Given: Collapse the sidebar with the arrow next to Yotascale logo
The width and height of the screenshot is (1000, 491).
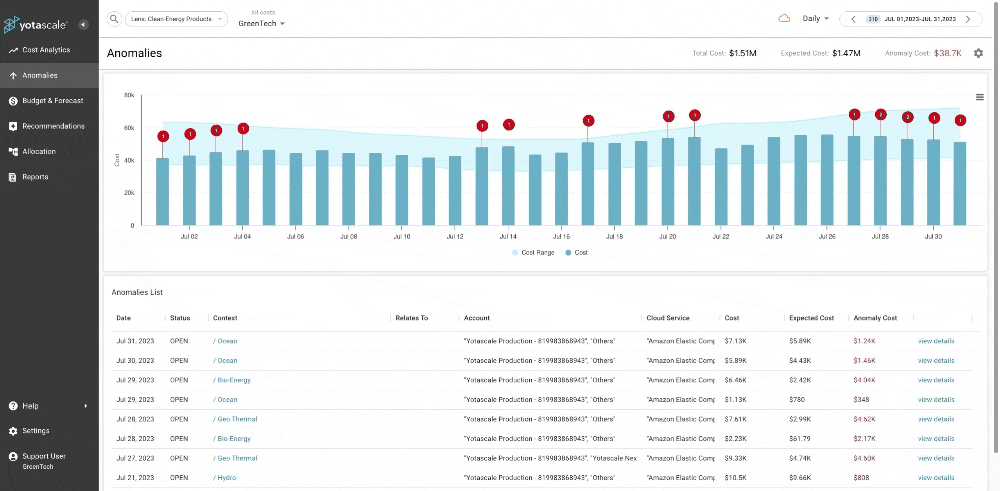Looking at the screenshot, I should 83,25.
